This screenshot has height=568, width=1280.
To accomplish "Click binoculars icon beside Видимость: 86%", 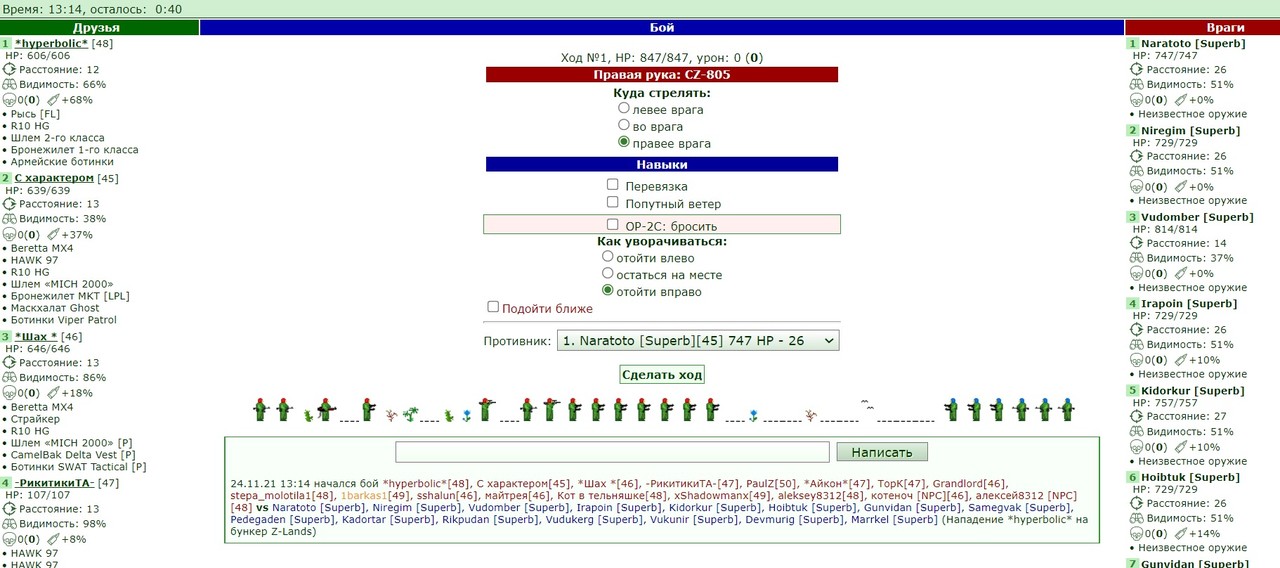I will point(10,378).
